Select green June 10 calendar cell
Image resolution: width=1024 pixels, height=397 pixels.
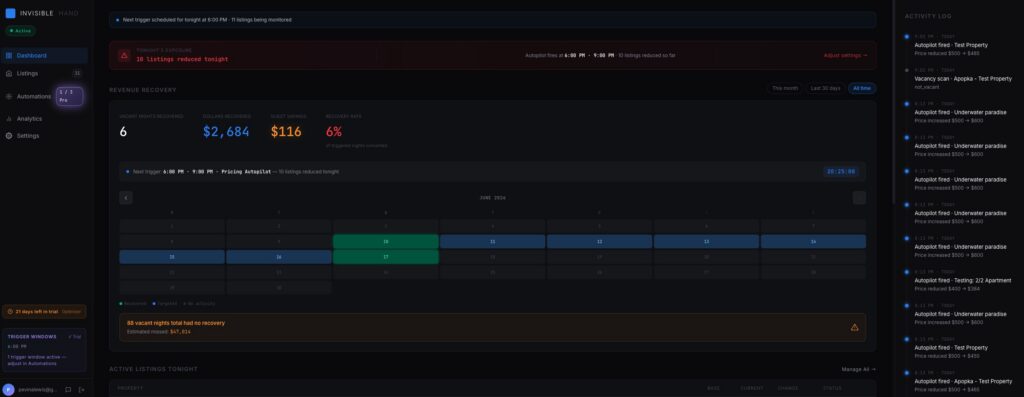386,242
